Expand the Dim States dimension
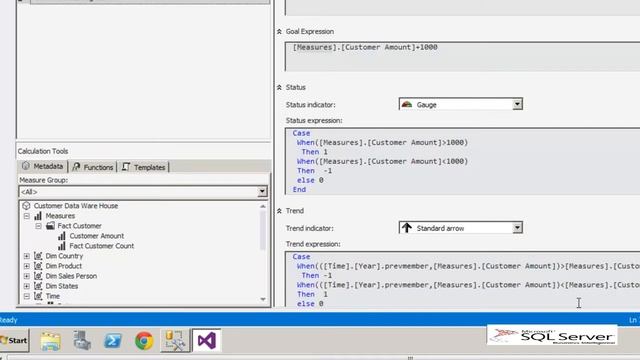The image size is (640, 360). tap(27, 286)
